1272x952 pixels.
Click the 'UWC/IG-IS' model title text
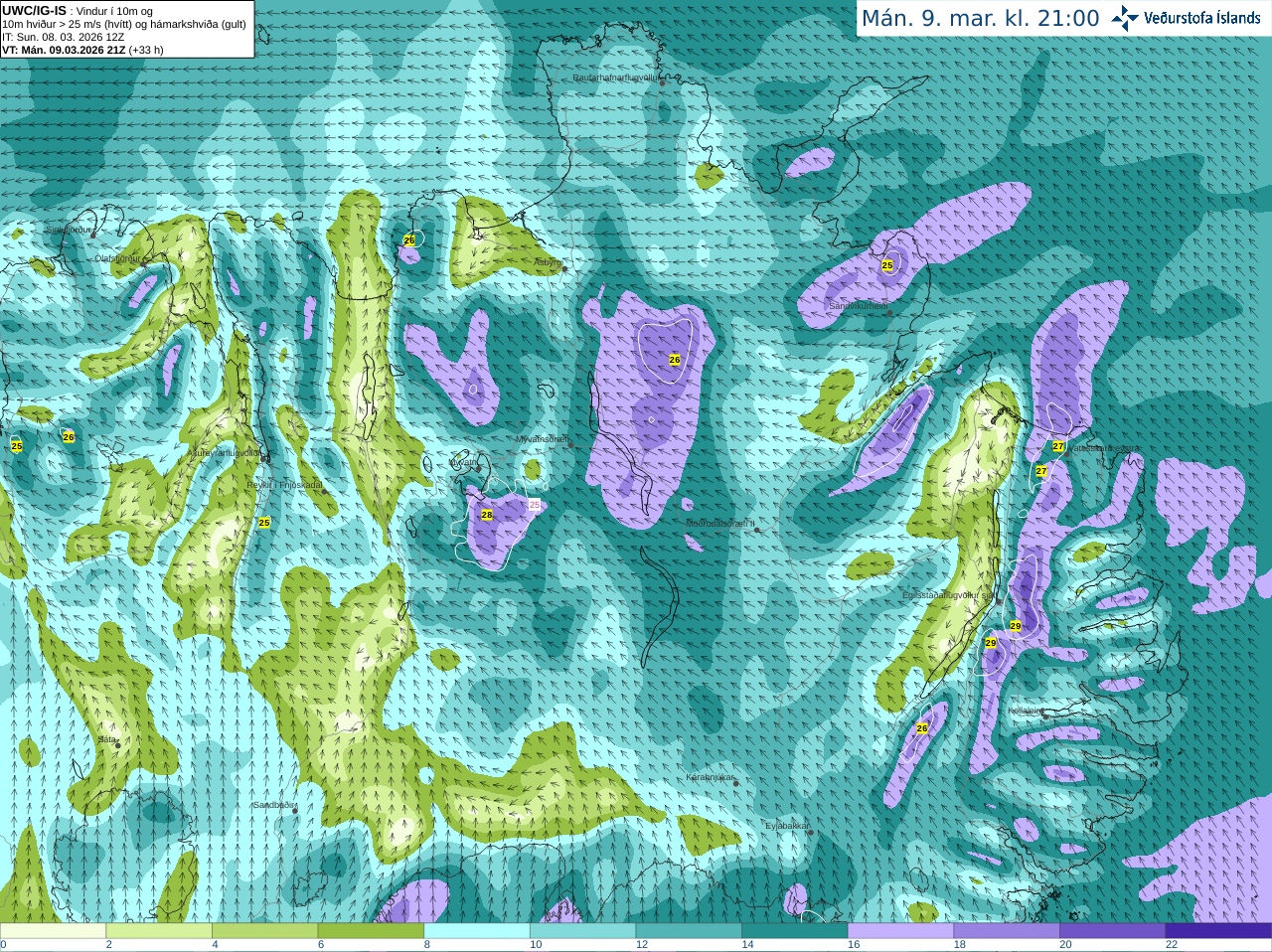point(34,11)
